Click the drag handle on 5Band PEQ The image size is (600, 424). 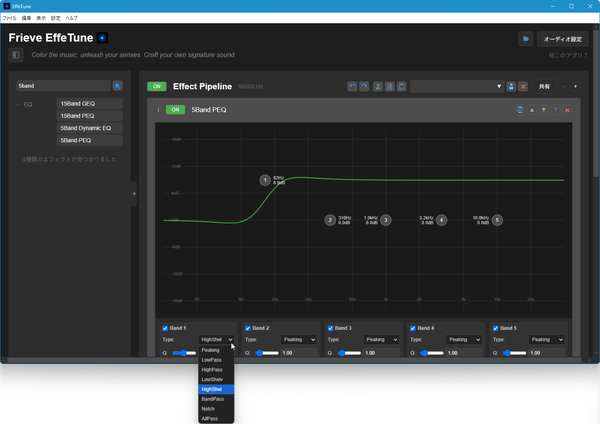[x=158, y=110]
